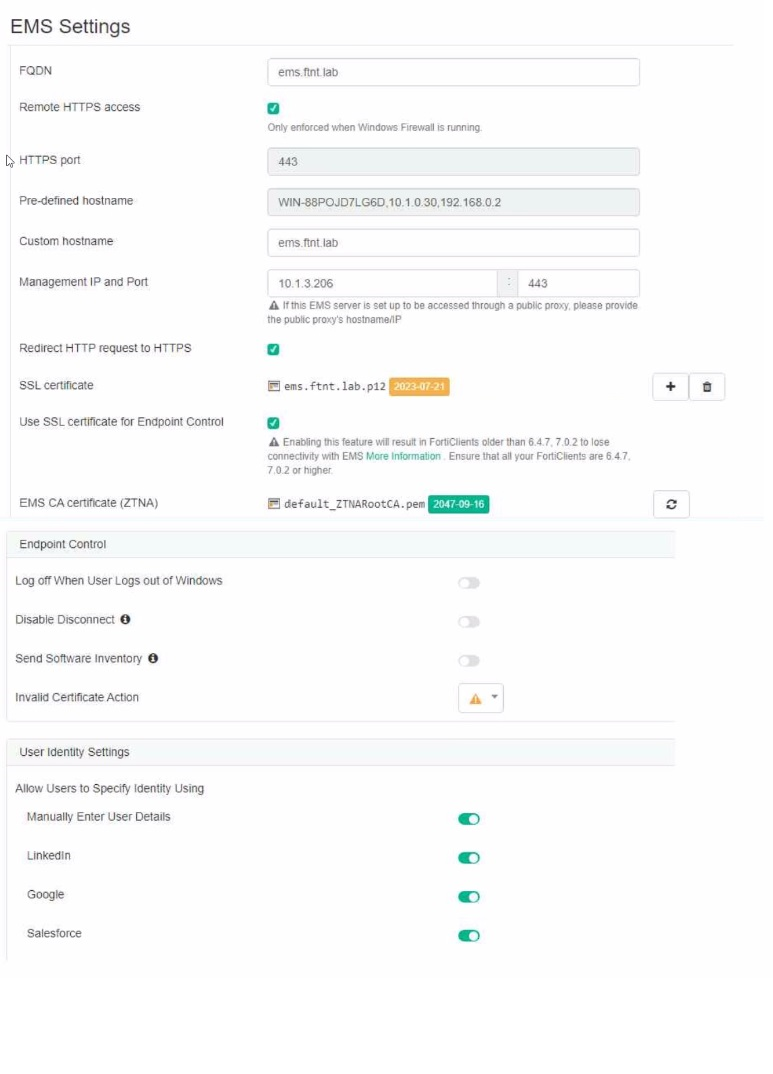
Task: Click info icon next to Disable Disconnect
Action: (125, 620)
